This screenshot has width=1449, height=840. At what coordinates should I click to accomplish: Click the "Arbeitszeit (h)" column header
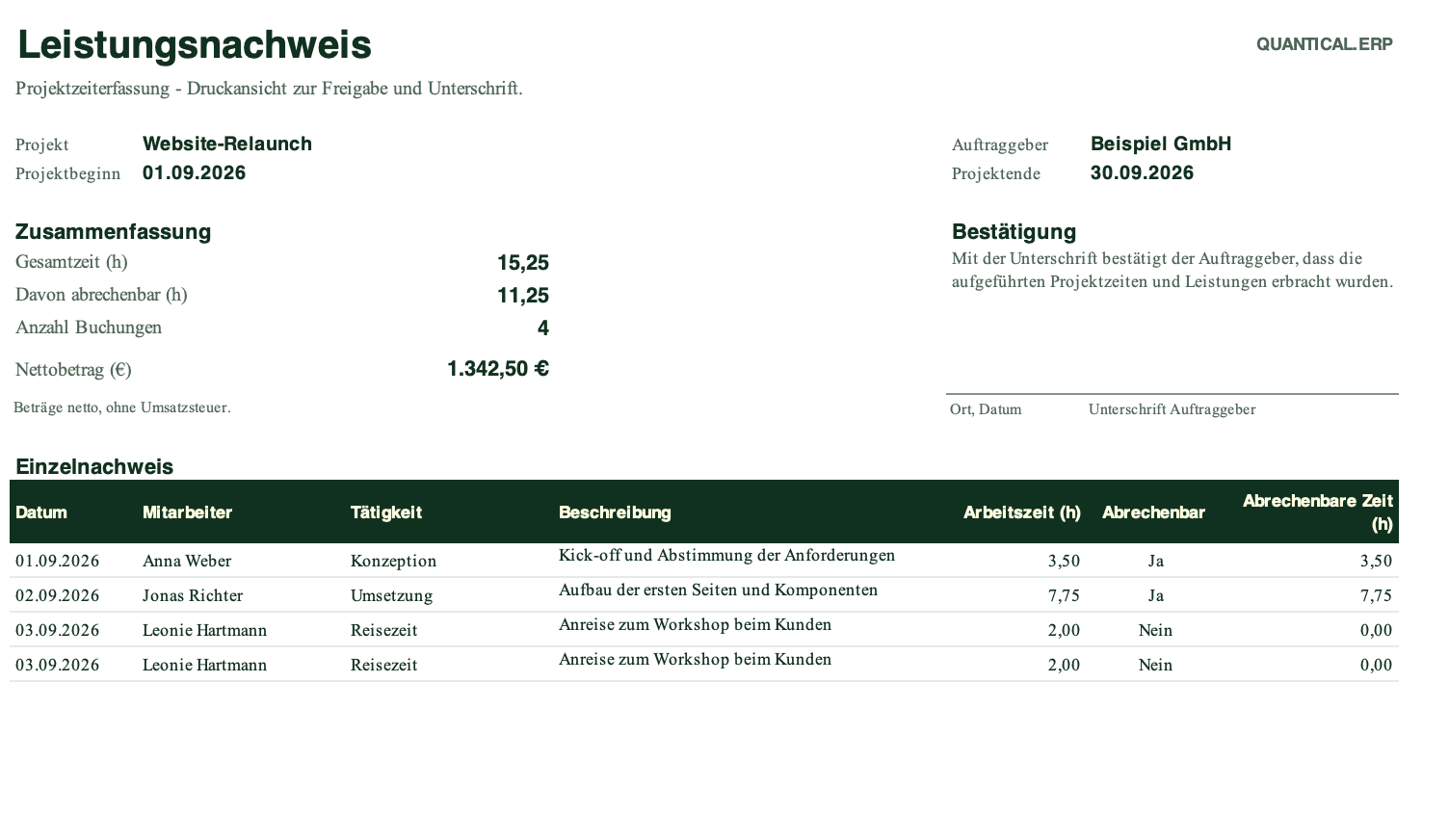click(1021, 512)
